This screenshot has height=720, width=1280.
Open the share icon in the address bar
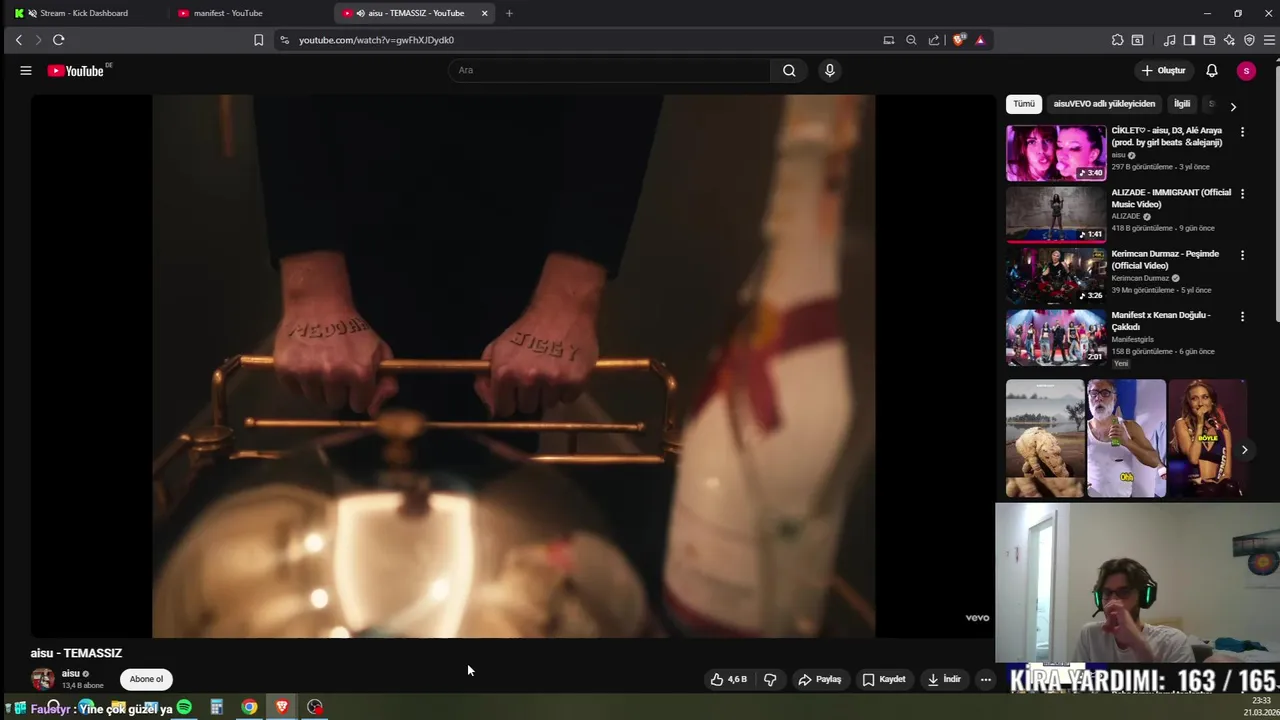coord(934,40)
